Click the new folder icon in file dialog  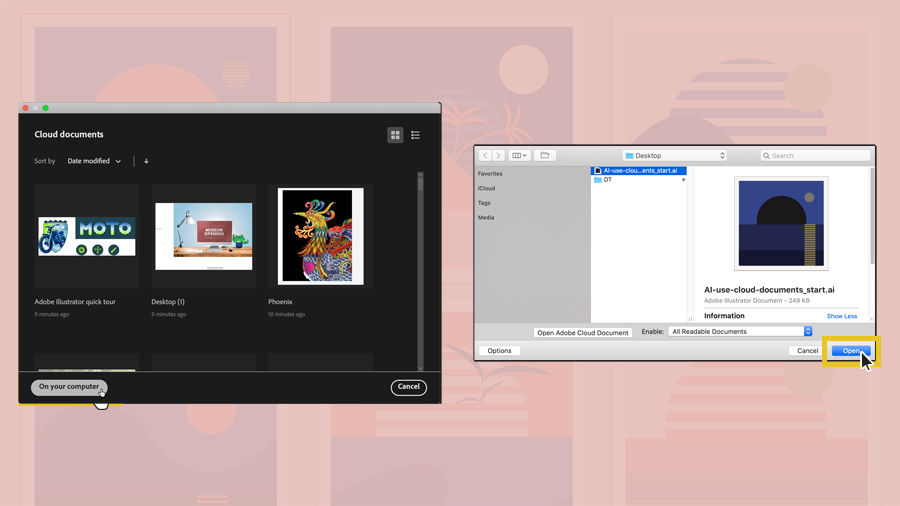545,155
